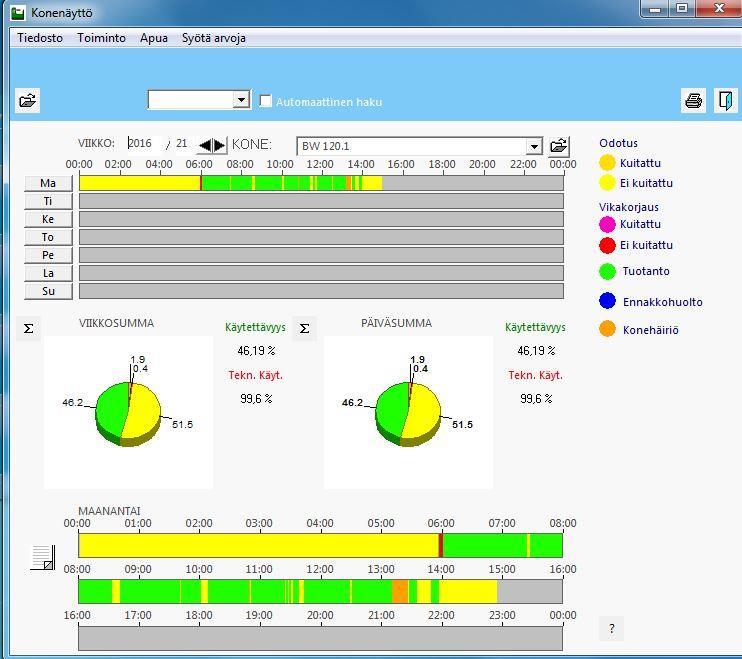Select the Pe day button
The image size is (742, 659).
48,255
